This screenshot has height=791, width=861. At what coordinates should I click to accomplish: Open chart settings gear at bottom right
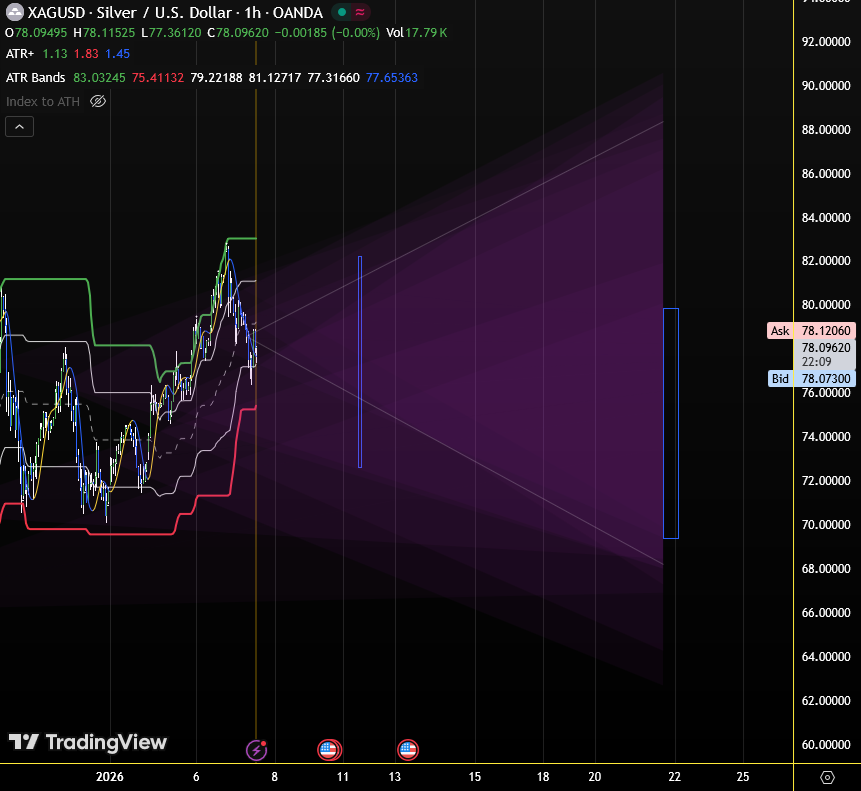click(827, 777)
